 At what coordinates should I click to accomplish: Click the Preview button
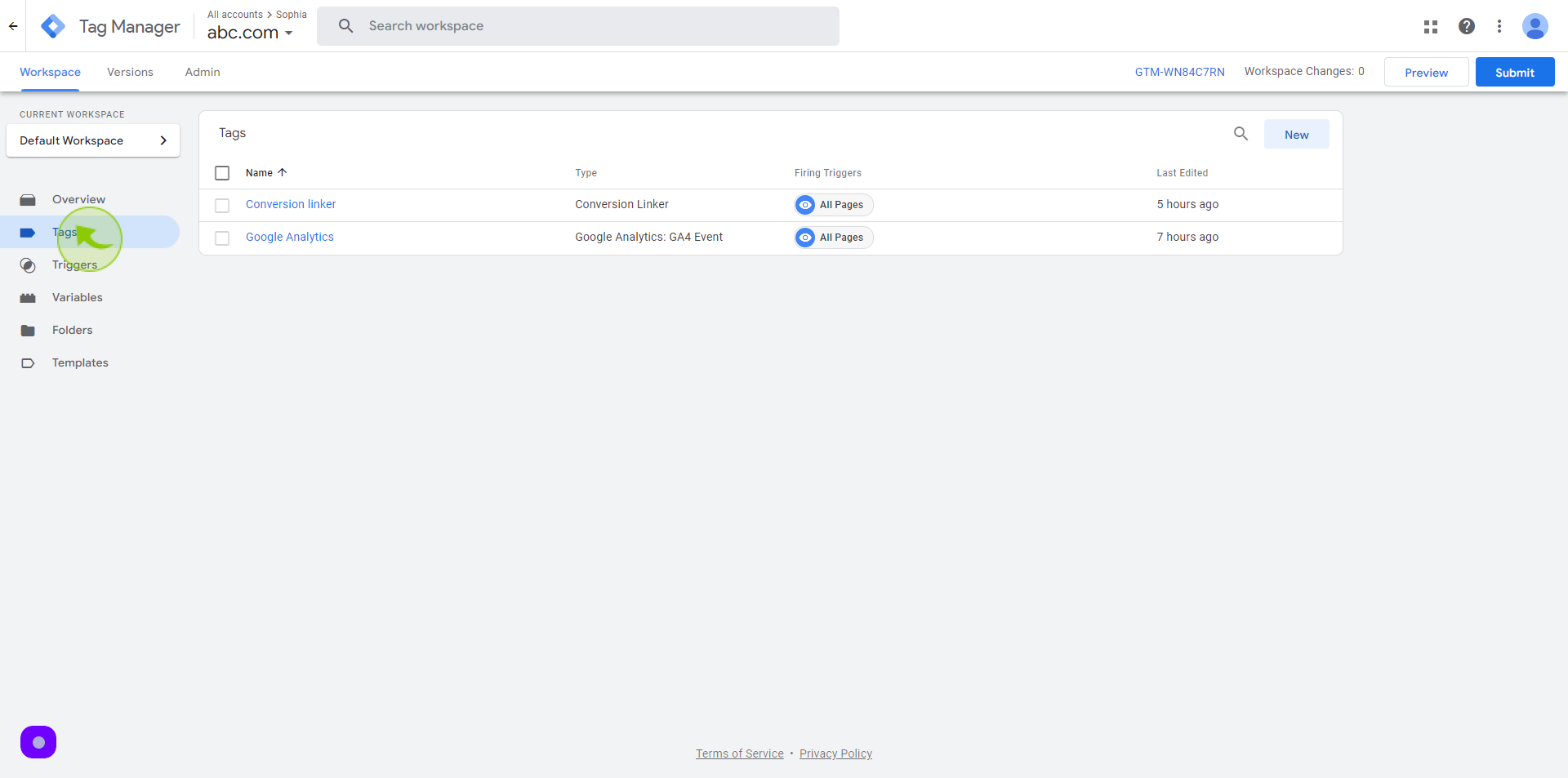tap(1426, 72)
